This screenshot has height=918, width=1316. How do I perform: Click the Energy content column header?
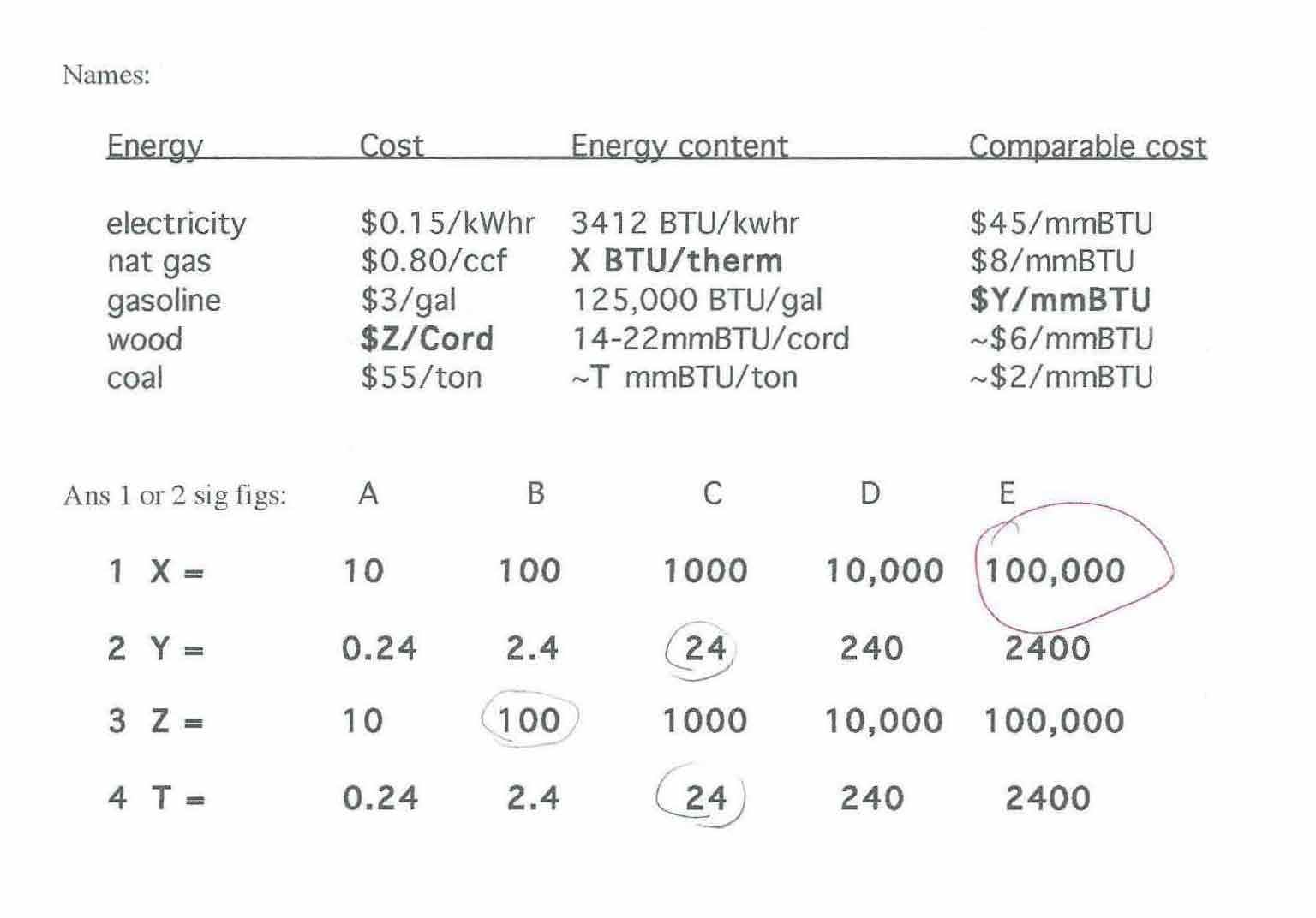[x=679, y=146]
